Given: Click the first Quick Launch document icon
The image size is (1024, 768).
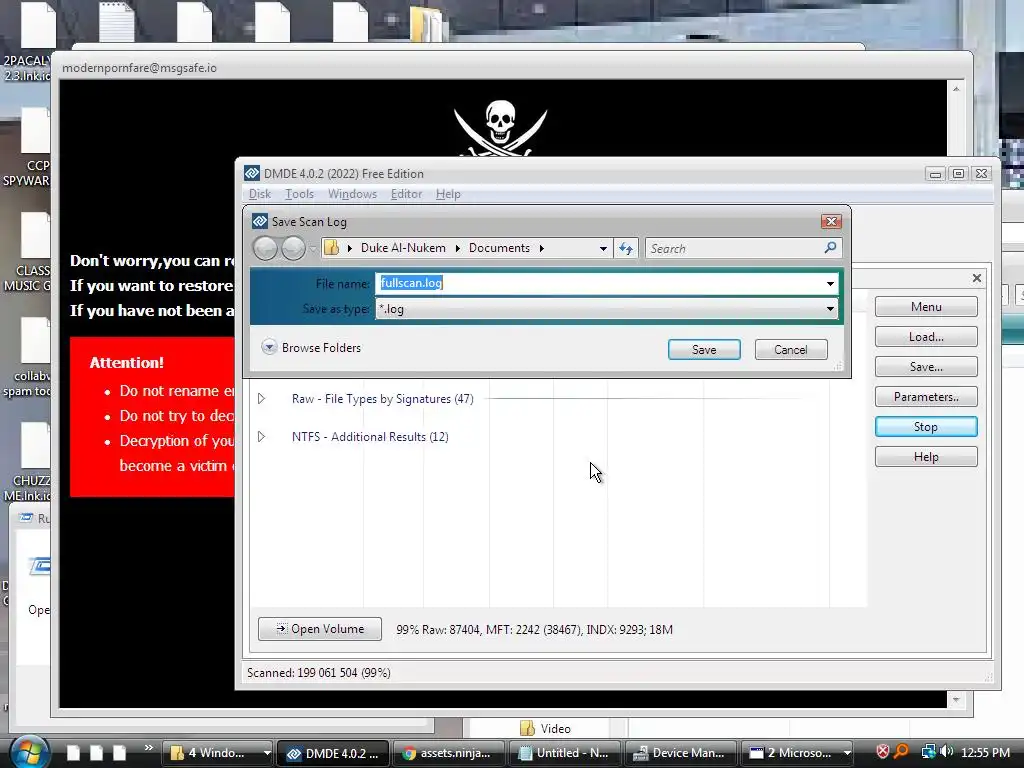Looking at the screenshot, I should [73, 752].
